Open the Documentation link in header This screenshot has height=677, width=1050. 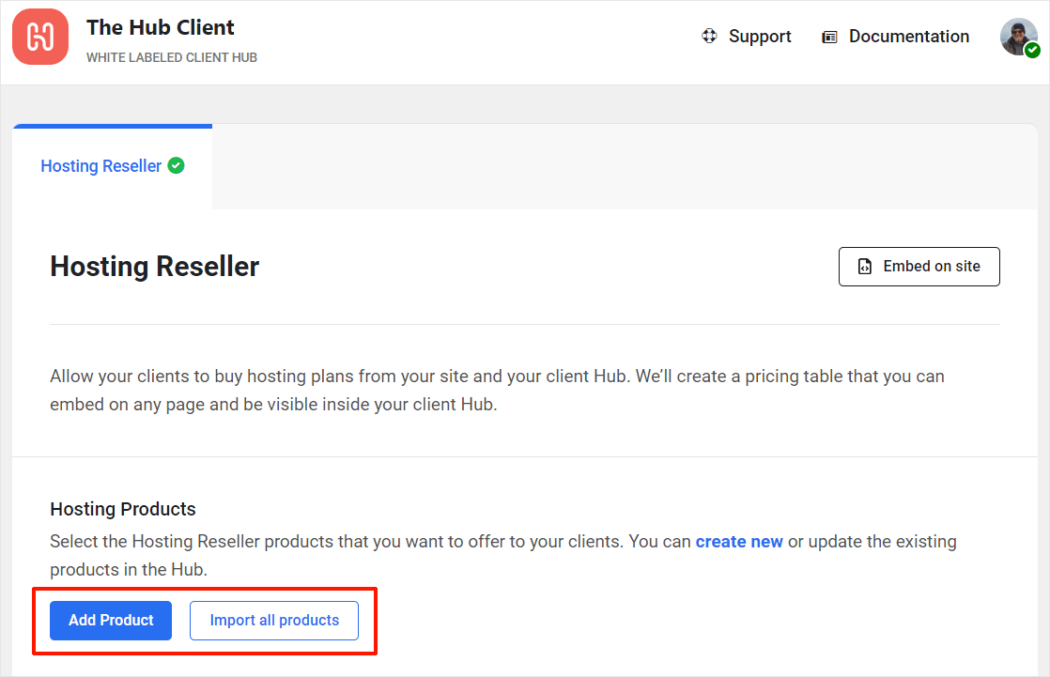click(x=908, y=37)
